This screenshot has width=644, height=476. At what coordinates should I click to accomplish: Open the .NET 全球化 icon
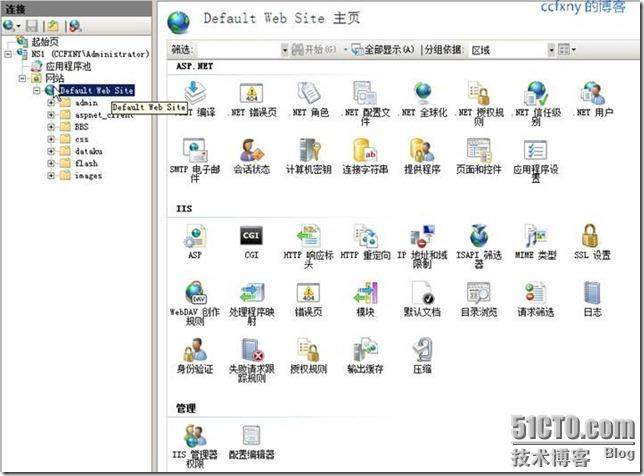coord(423,99)
